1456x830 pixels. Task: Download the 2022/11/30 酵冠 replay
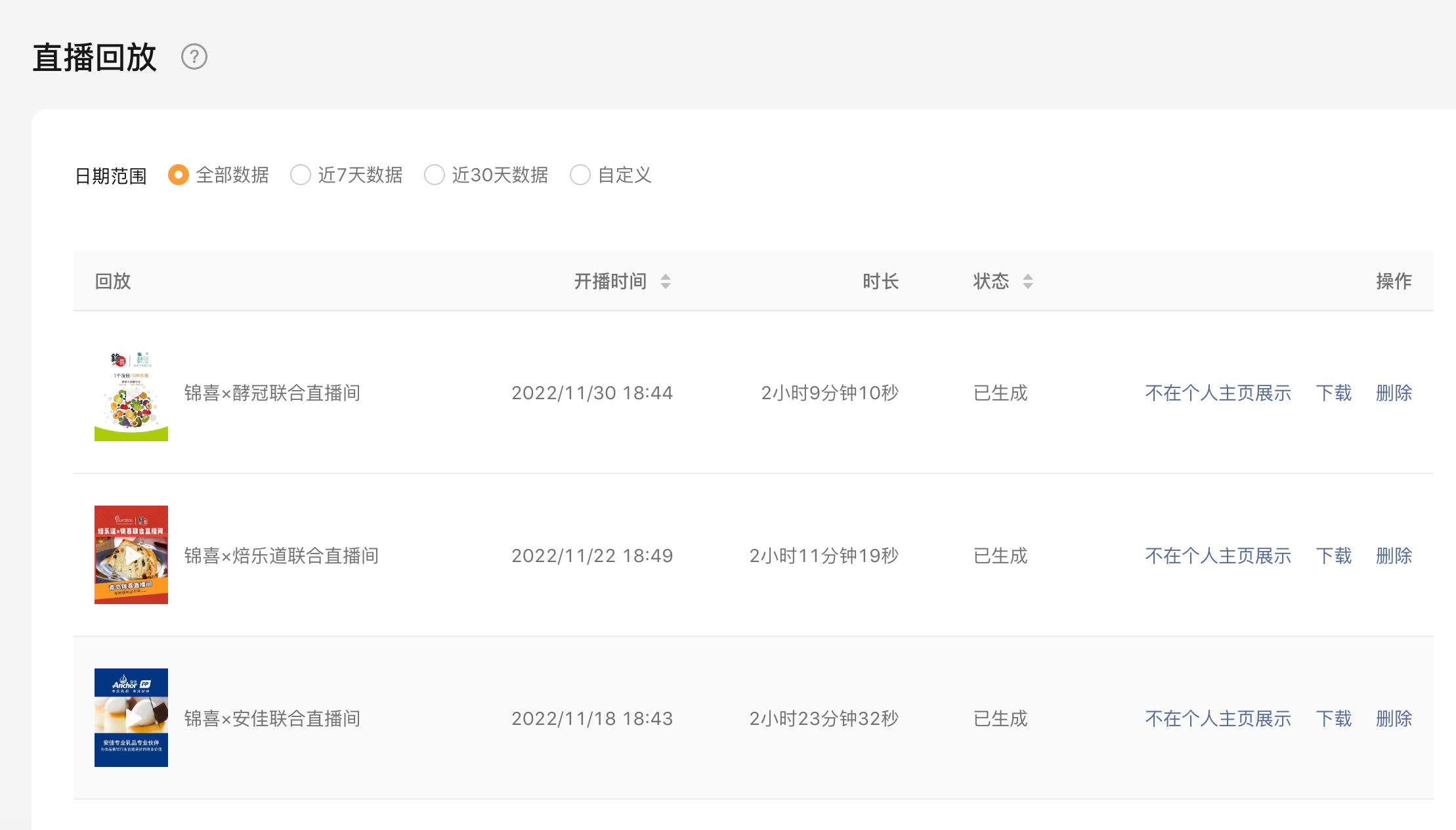coord(1334,393)
